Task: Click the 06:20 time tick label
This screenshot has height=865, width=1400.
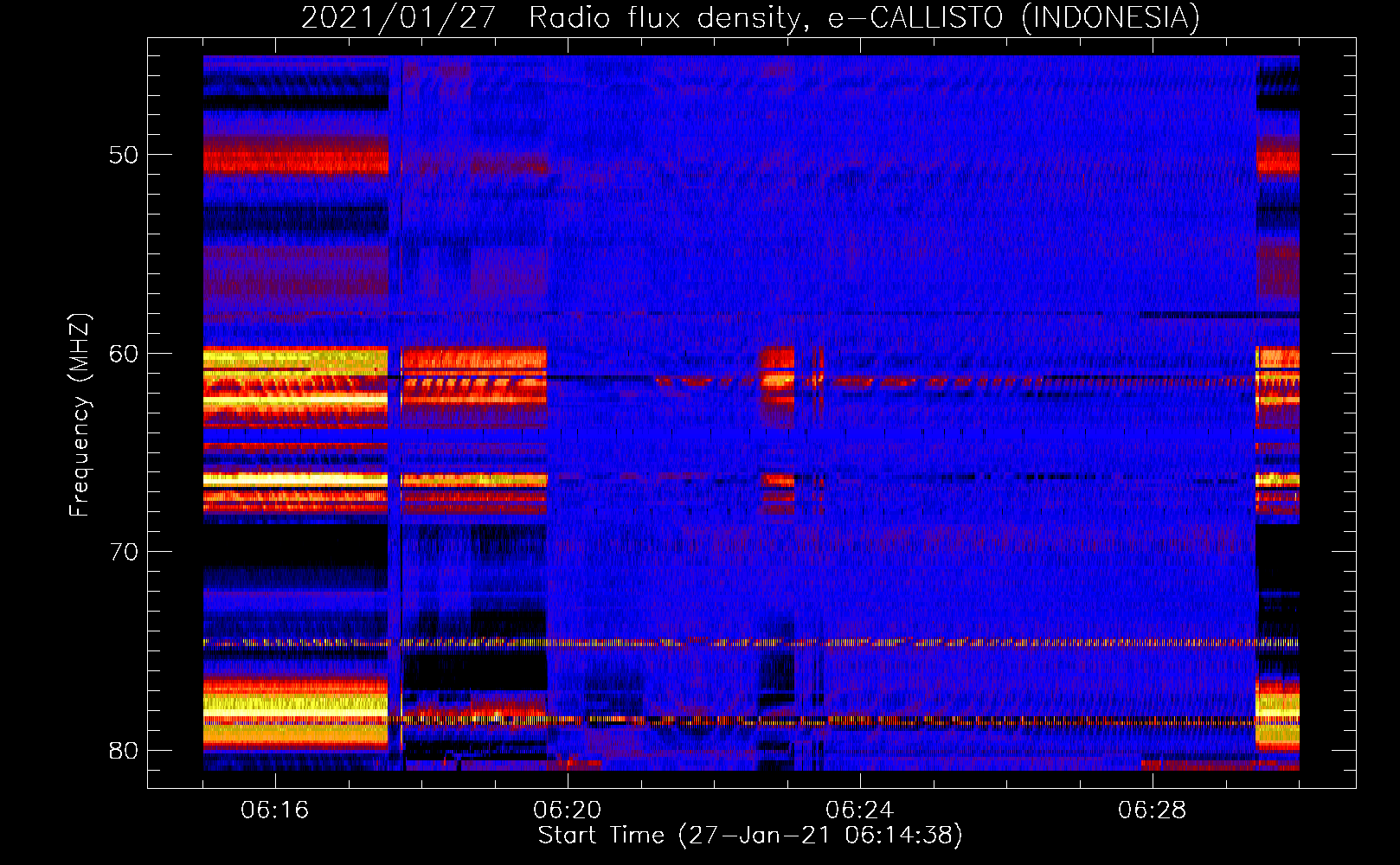Action: [568, 811]
